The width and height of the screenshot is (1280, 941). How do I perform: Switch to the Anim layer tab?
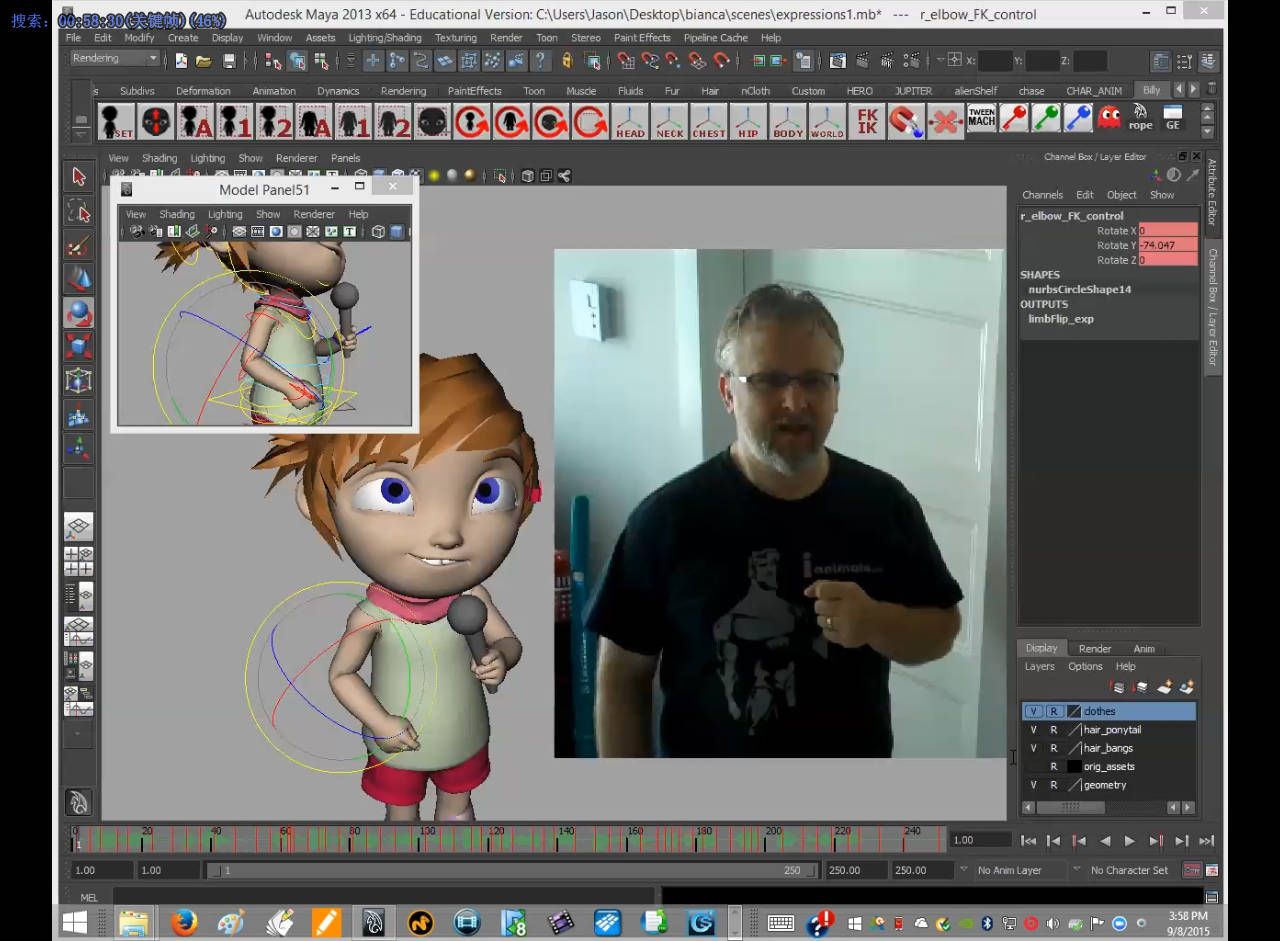click(1143, 648)
